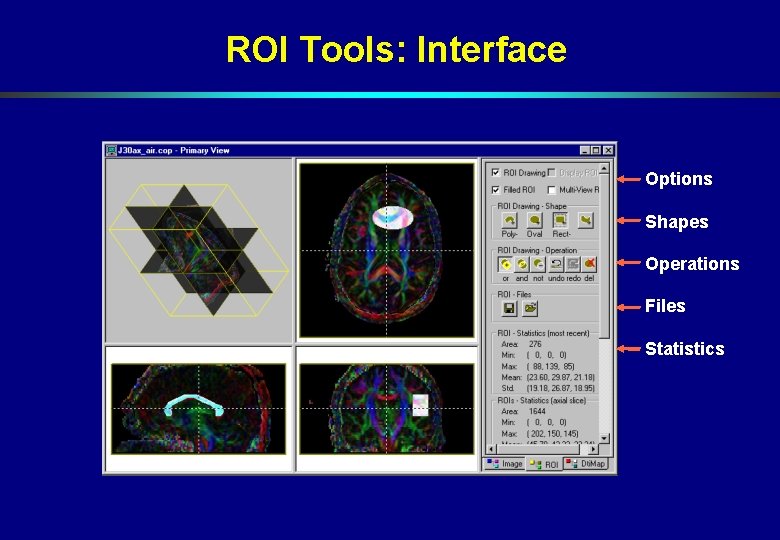This screenshot has height=540, width=780.
Task: Maximize the Primary View window
Action: click(x=595, y=150)
